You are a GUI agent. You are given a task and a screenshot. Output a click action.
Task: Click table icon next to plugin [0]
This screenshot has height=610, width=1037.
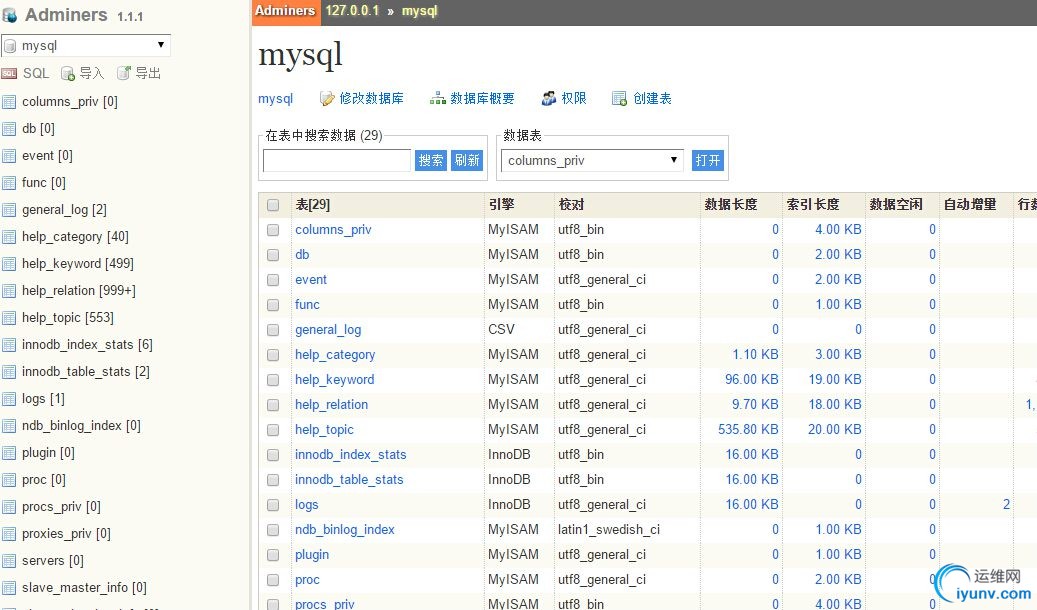tap(9, 453)
